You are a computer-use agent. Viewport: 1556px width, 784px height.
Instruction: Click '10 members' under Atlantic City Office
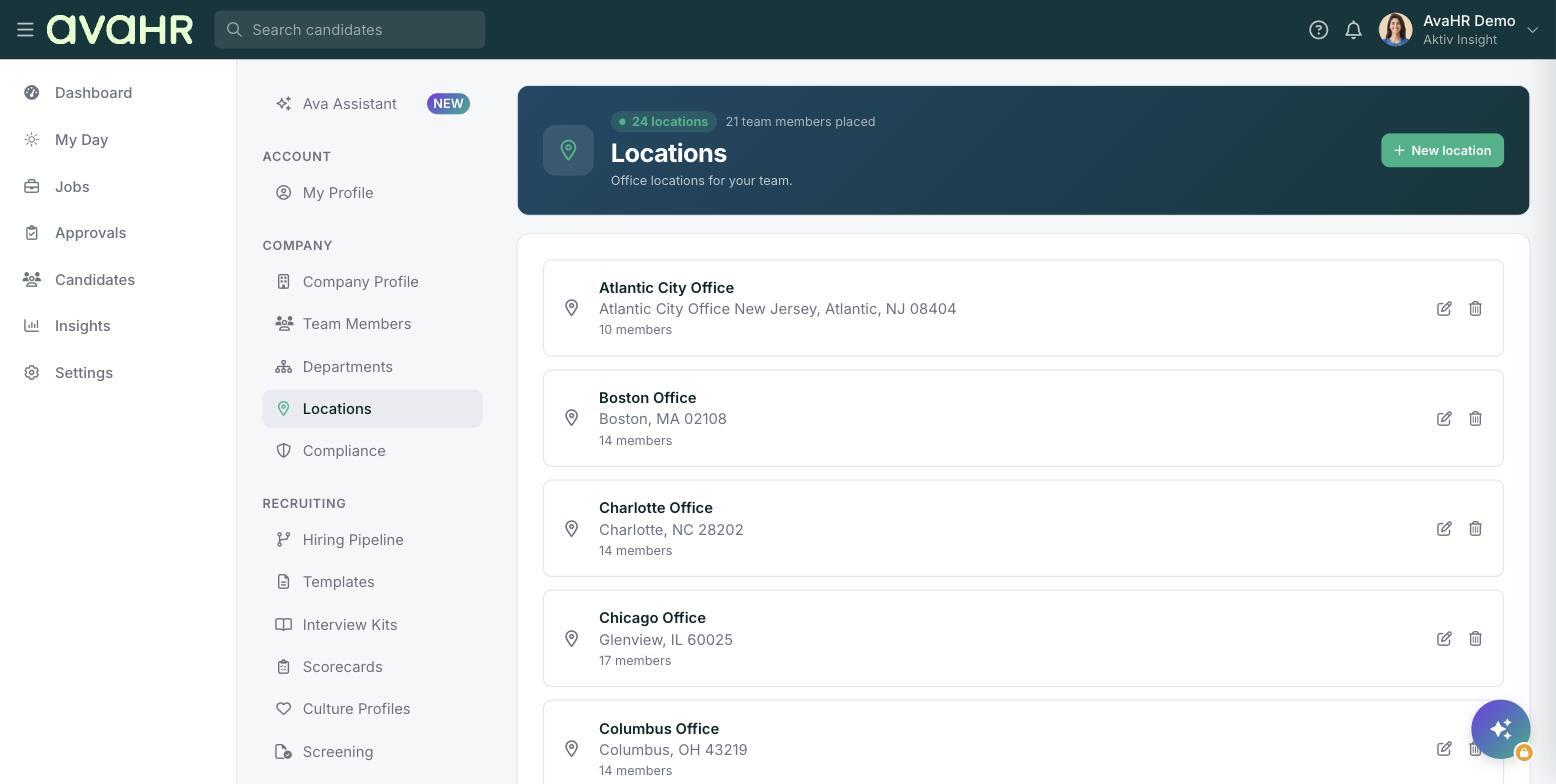635,330
